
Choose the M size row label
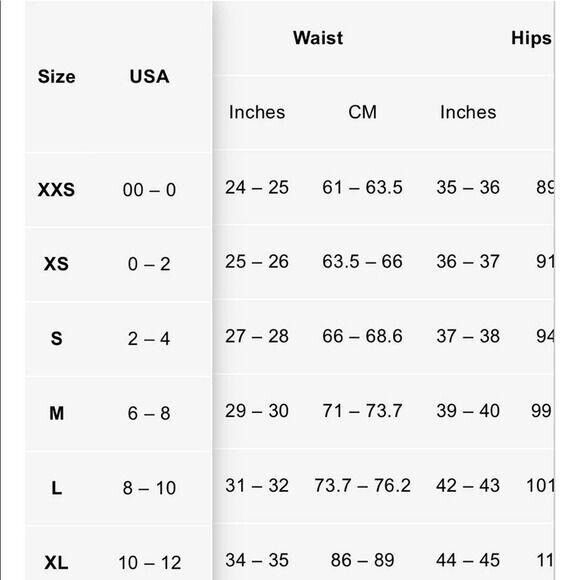coord(56,413)
